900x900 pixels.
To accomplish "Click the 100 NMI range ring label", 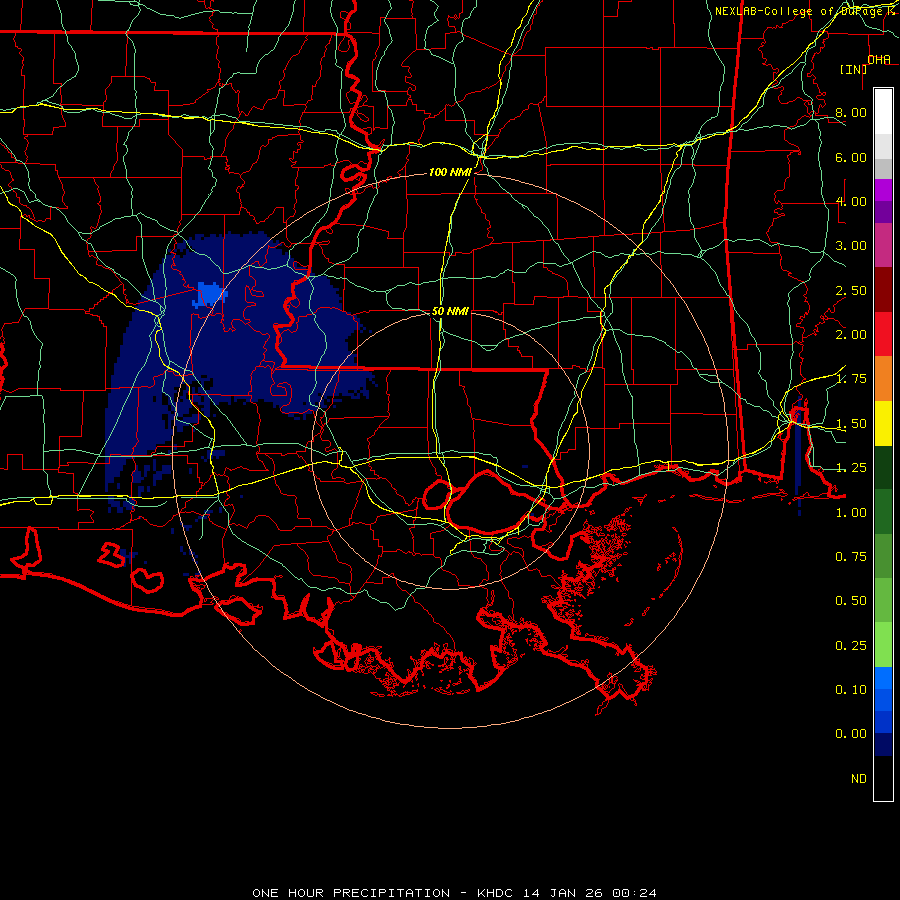I will click(x=450, y=172).
